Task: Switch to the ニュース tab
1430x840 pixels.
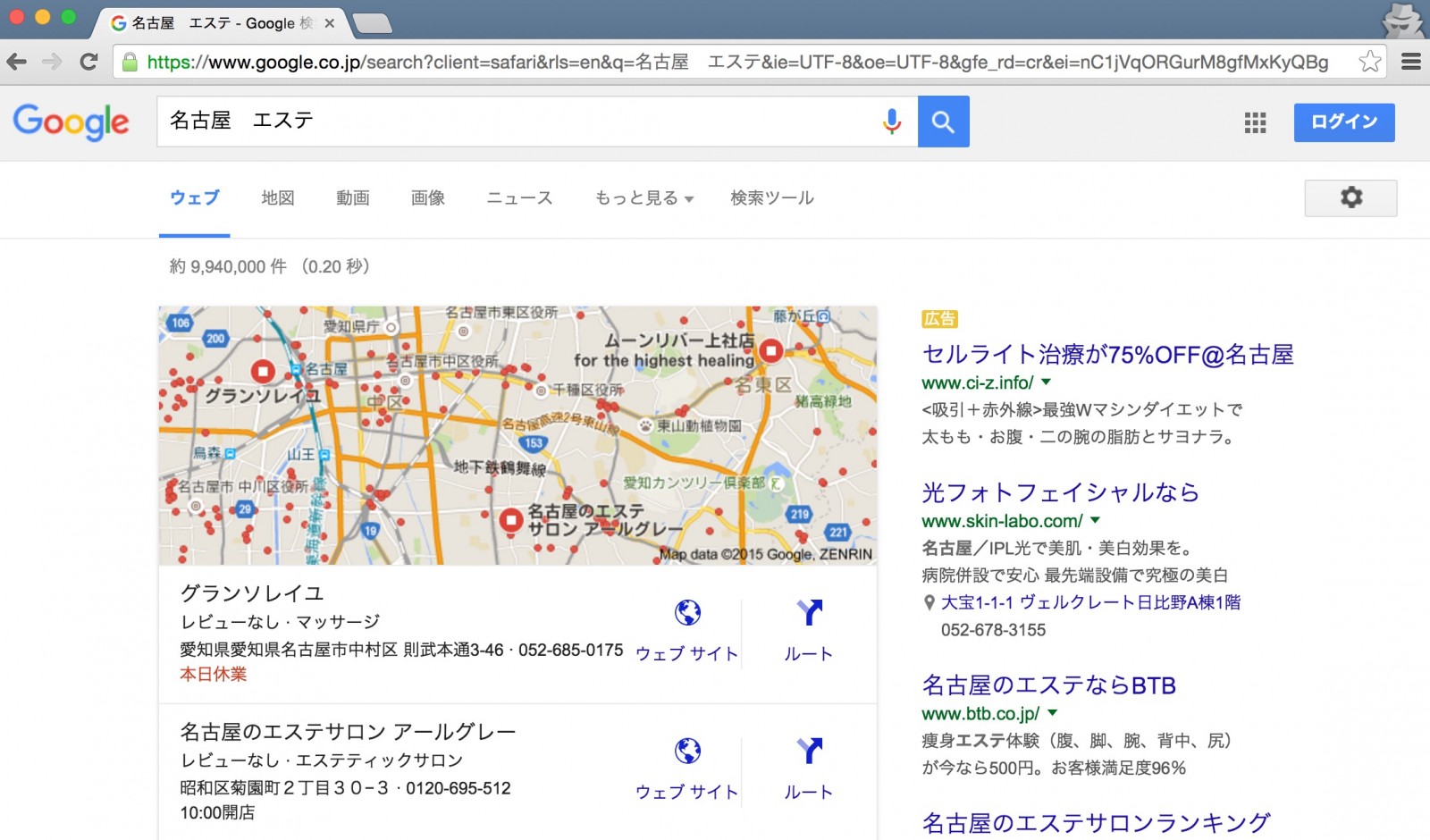Action: (x=519, y=198)
